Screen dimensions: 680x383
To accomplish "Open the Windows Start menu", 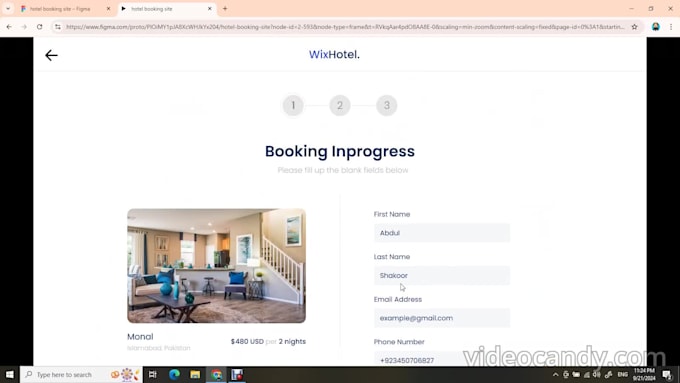I will click(x=10, y=374).
